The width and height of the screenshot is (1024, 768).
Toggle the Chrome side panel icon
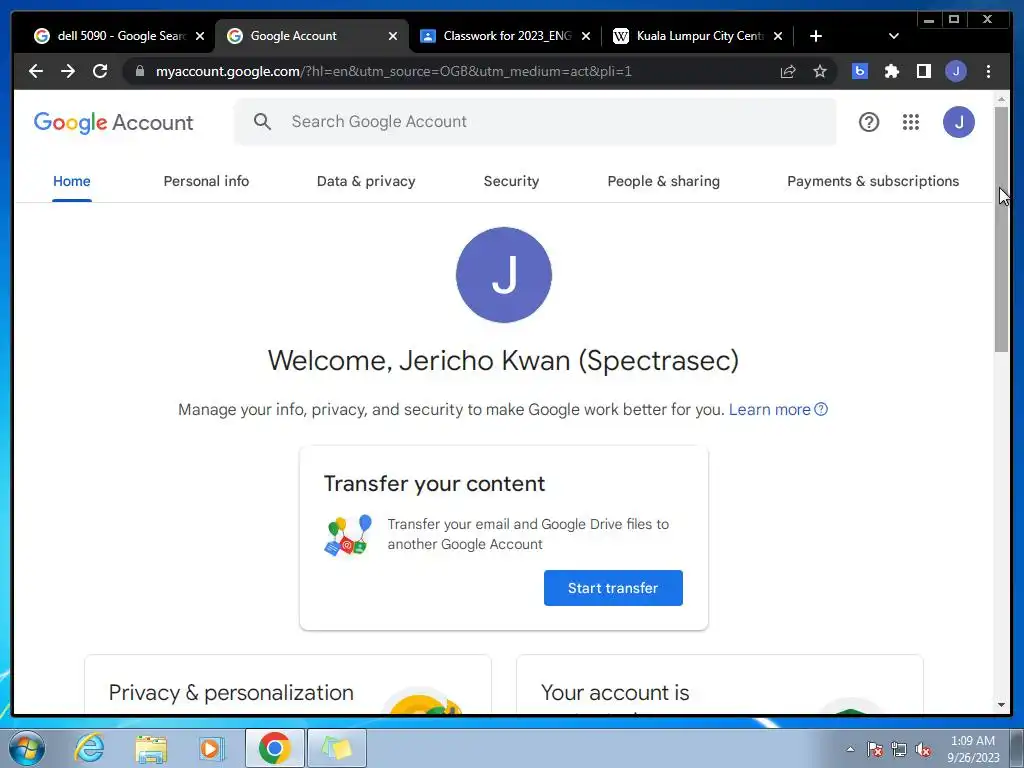point(923,71)
